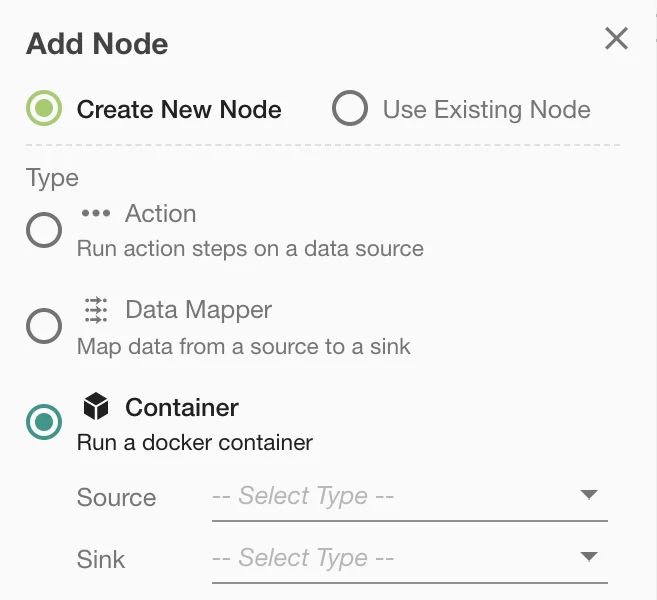Click "Run a docker container" description
The width and height of the screenshot is (657, 600).
195,442
